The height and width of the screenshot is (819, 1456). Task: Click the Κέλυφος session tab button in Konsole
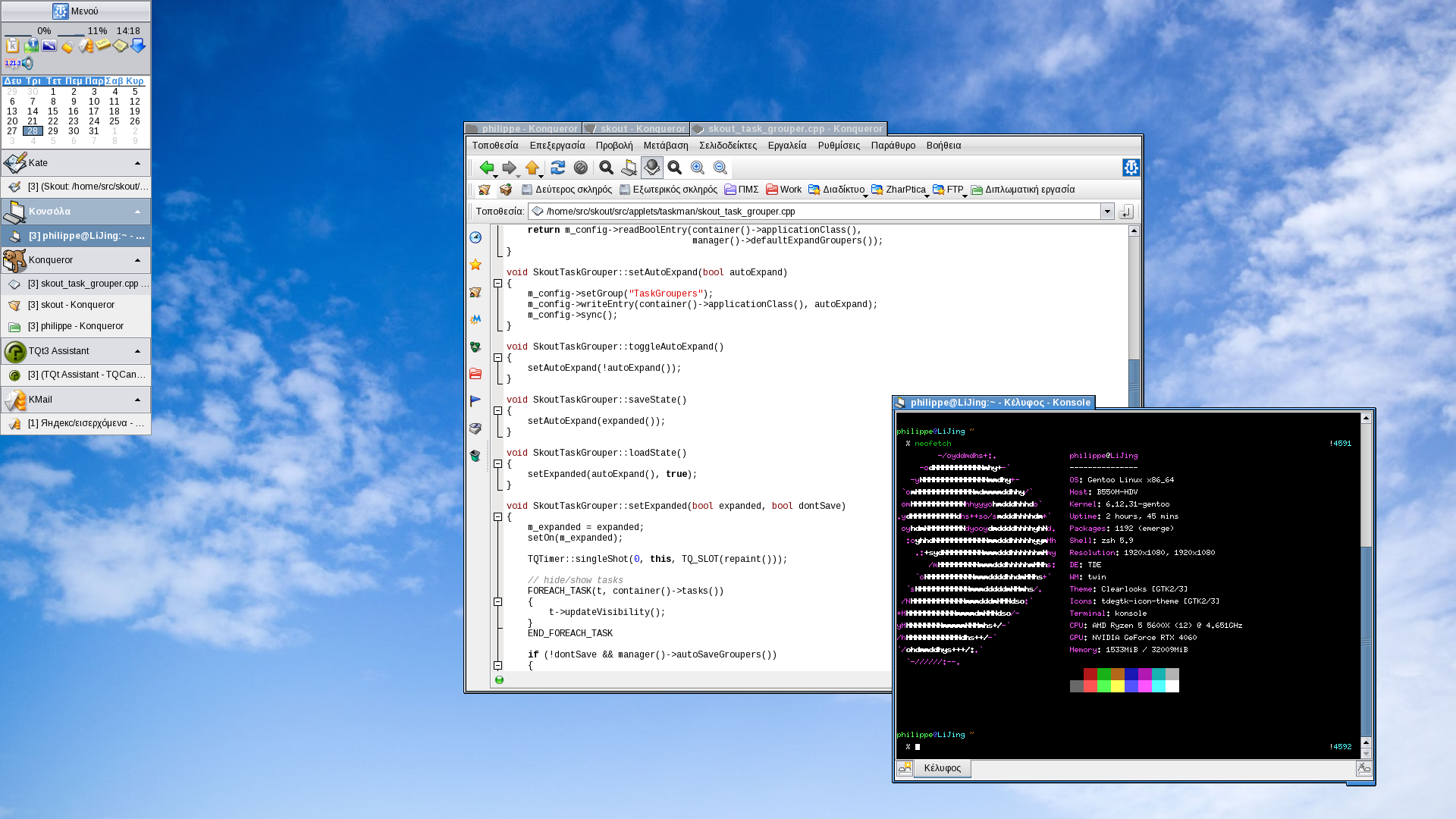point(942,768)
